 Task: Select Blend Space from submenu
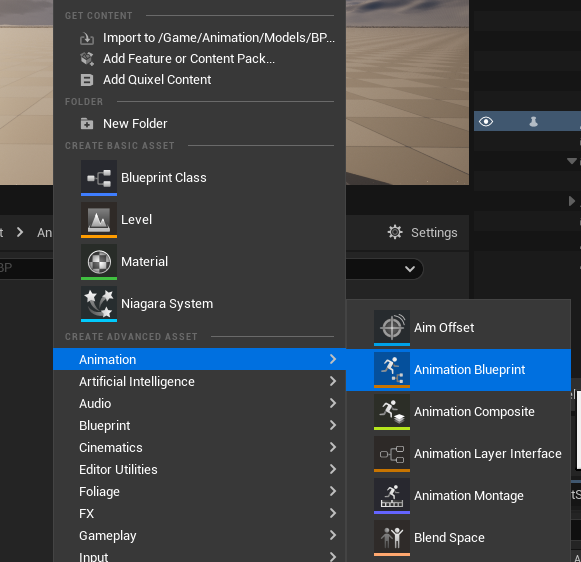(x=458, y=538)
